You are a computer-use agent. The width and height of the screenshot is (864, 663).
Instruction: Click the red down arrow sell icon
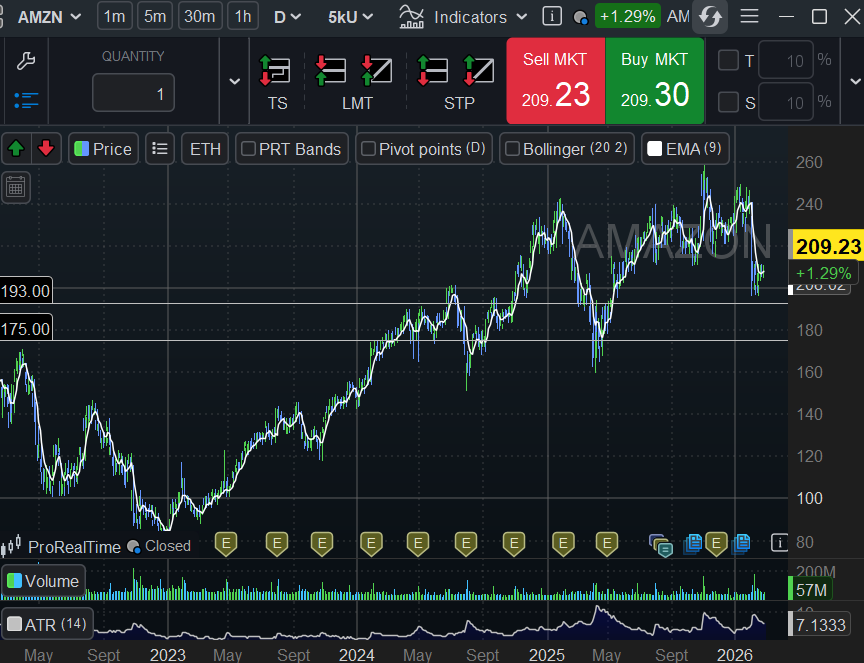(46, 149)
